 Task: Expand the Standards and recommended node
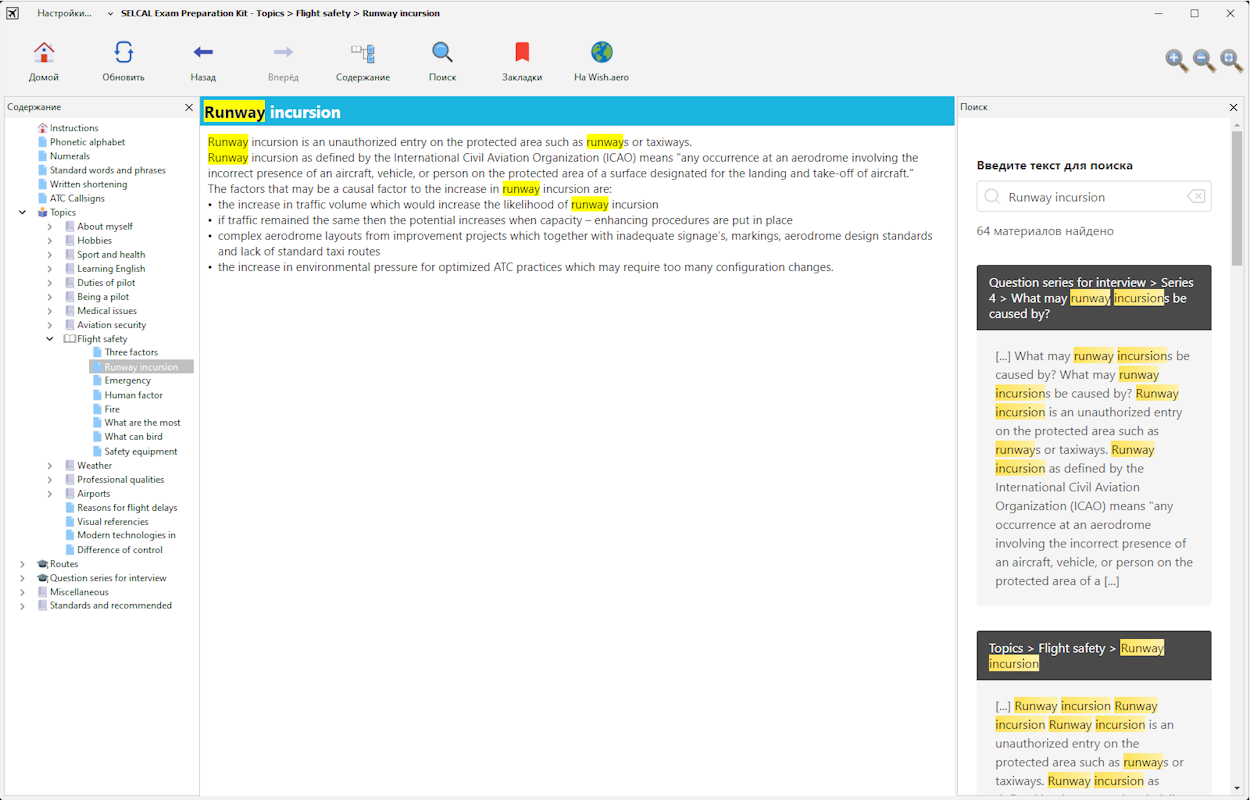coord(22,605)
